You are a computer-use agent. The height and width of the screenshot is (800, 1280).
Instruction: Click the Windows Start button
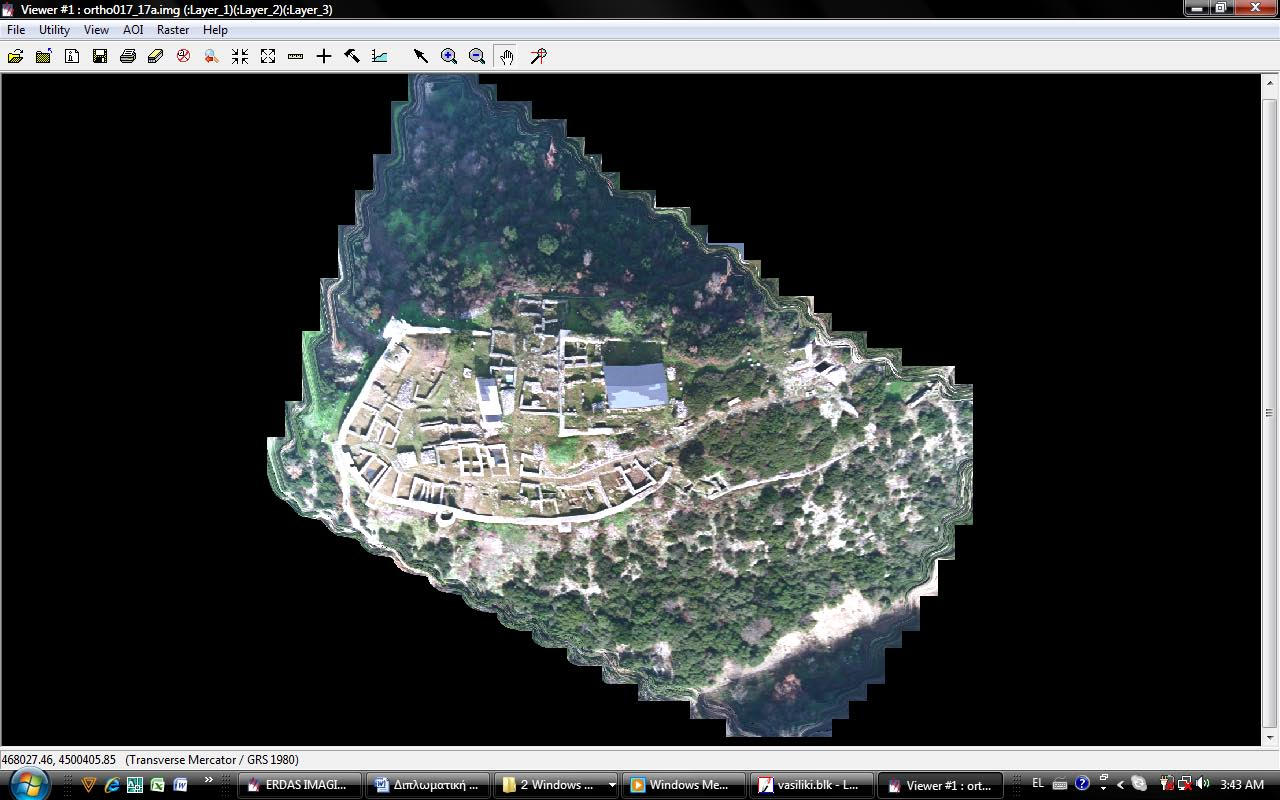[29, 784]
